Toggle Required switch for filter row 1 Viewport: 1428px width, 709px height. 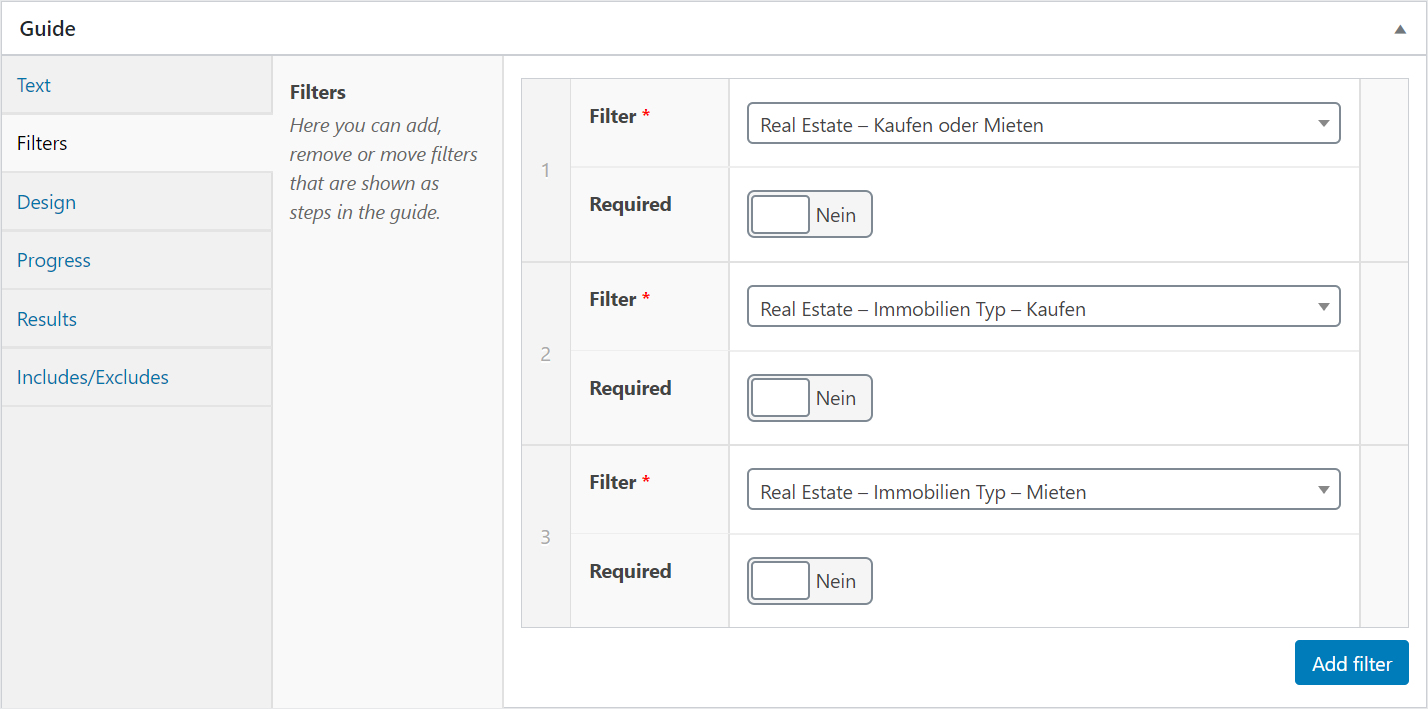coord(809,214)
